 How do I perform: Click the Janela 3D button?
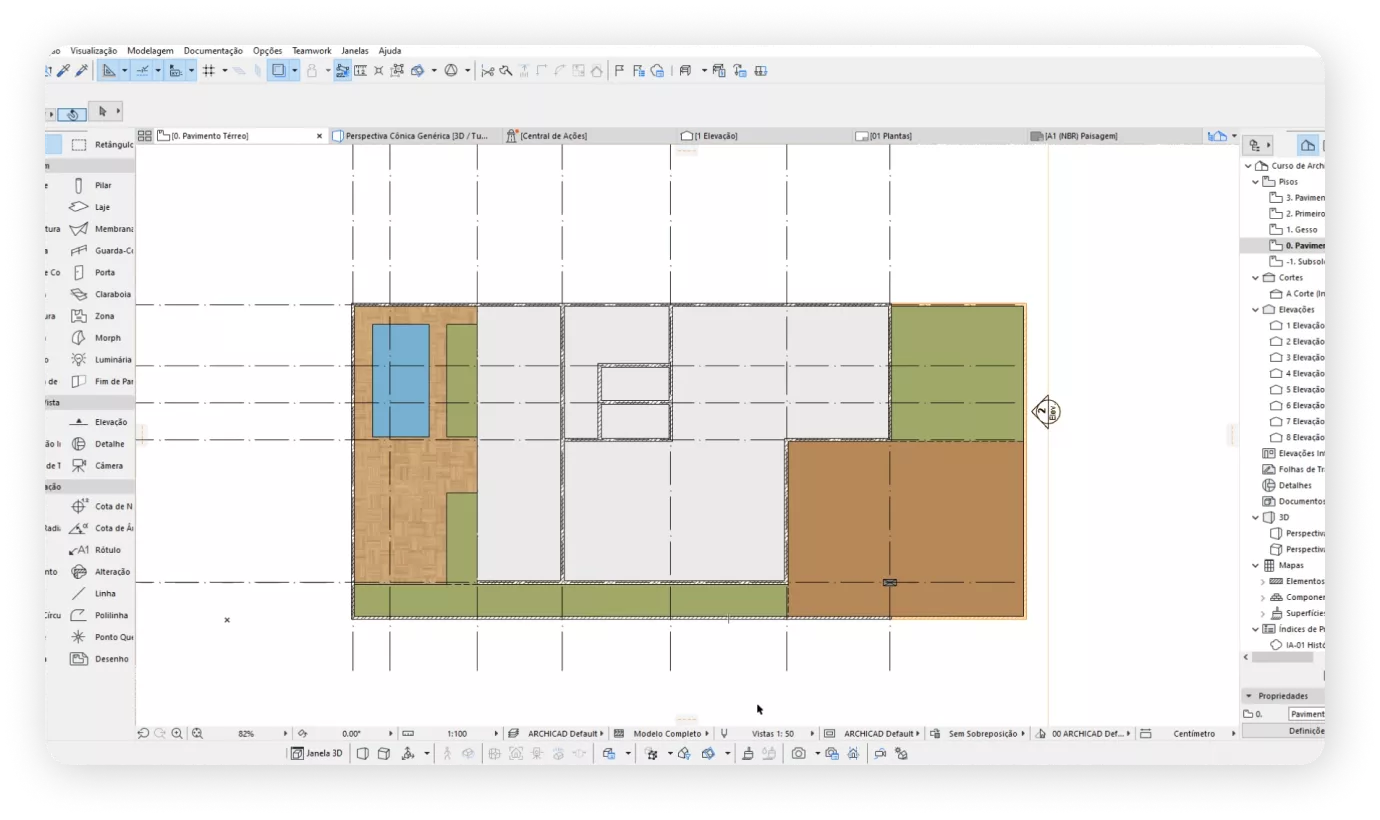point(317,754)
